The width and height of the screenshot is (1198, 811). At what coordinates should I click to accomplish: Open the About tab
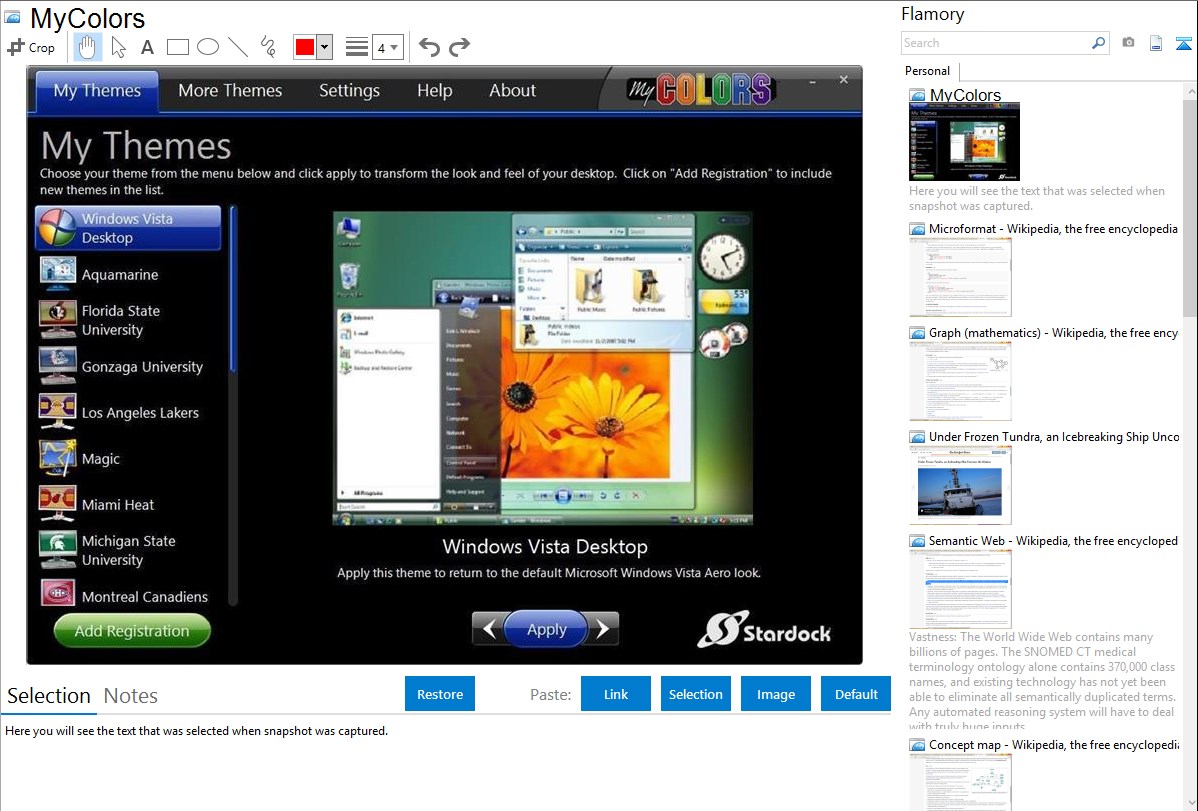[513, 90]
